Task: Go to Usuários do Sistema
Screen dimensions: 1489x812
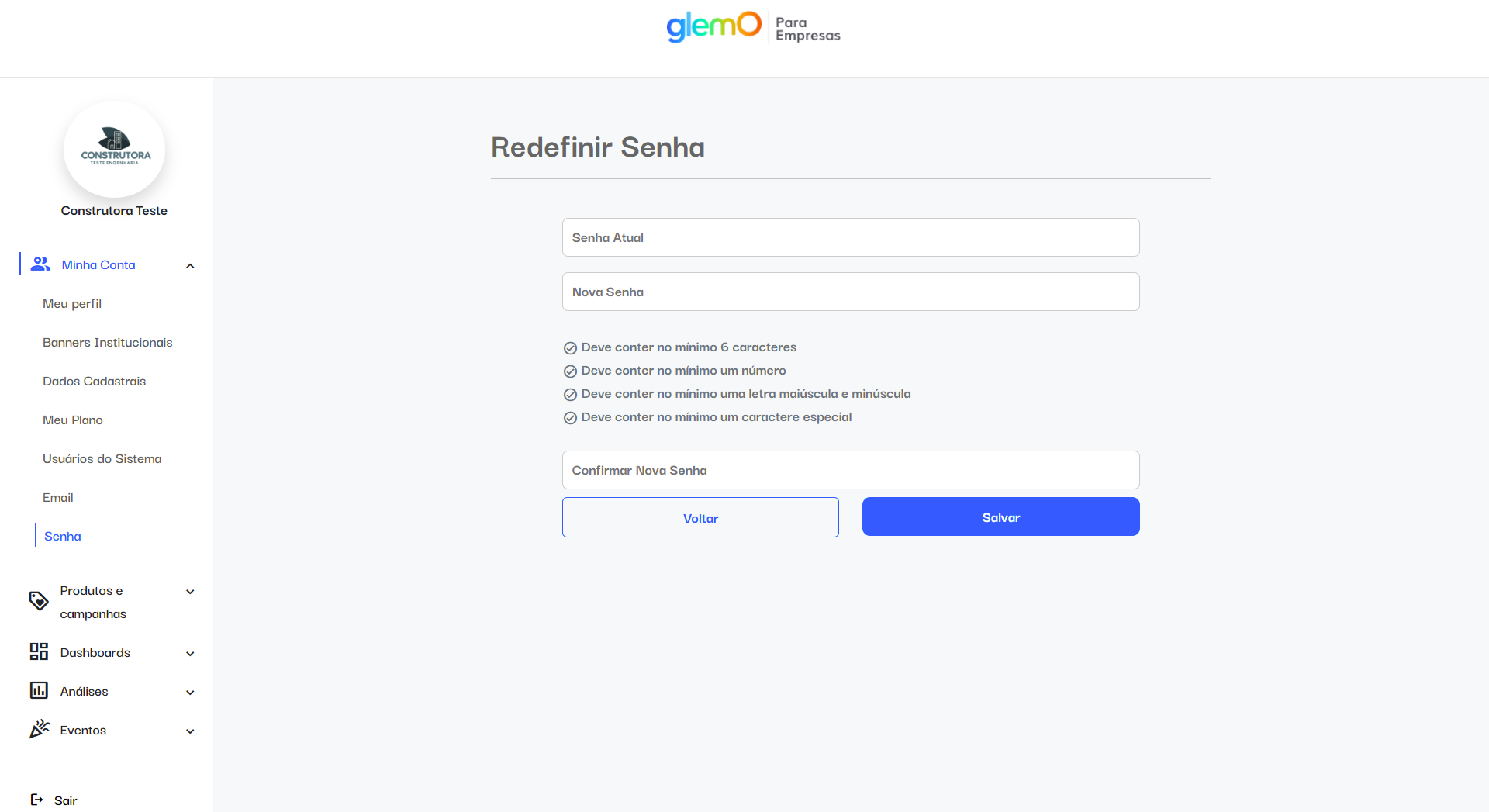Action: pyautogui.click(x=102, y=459)
